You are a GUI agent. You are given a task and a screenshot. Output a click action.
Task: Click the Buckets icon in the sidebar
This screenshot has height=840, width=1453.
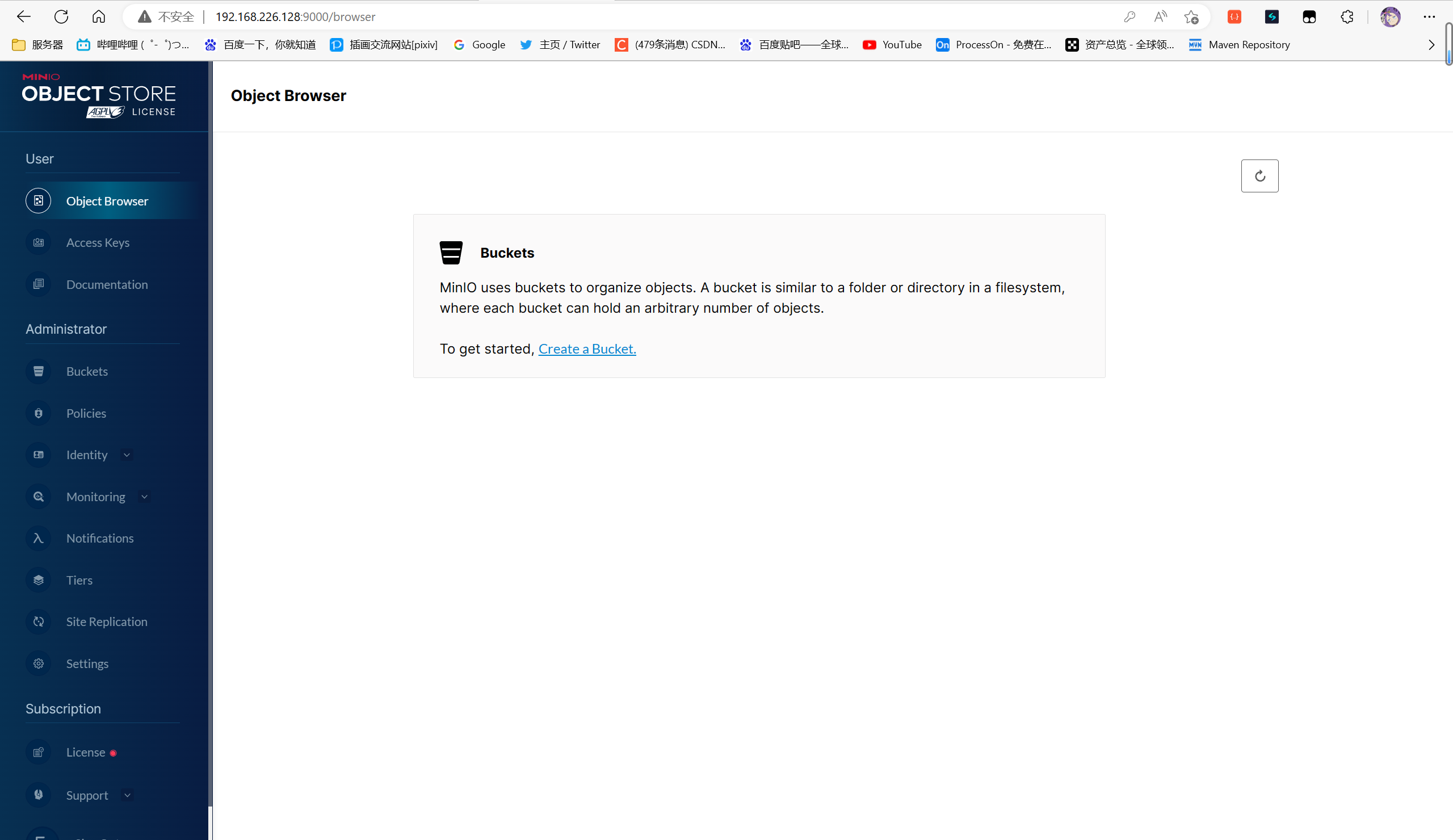pos(39,371)
